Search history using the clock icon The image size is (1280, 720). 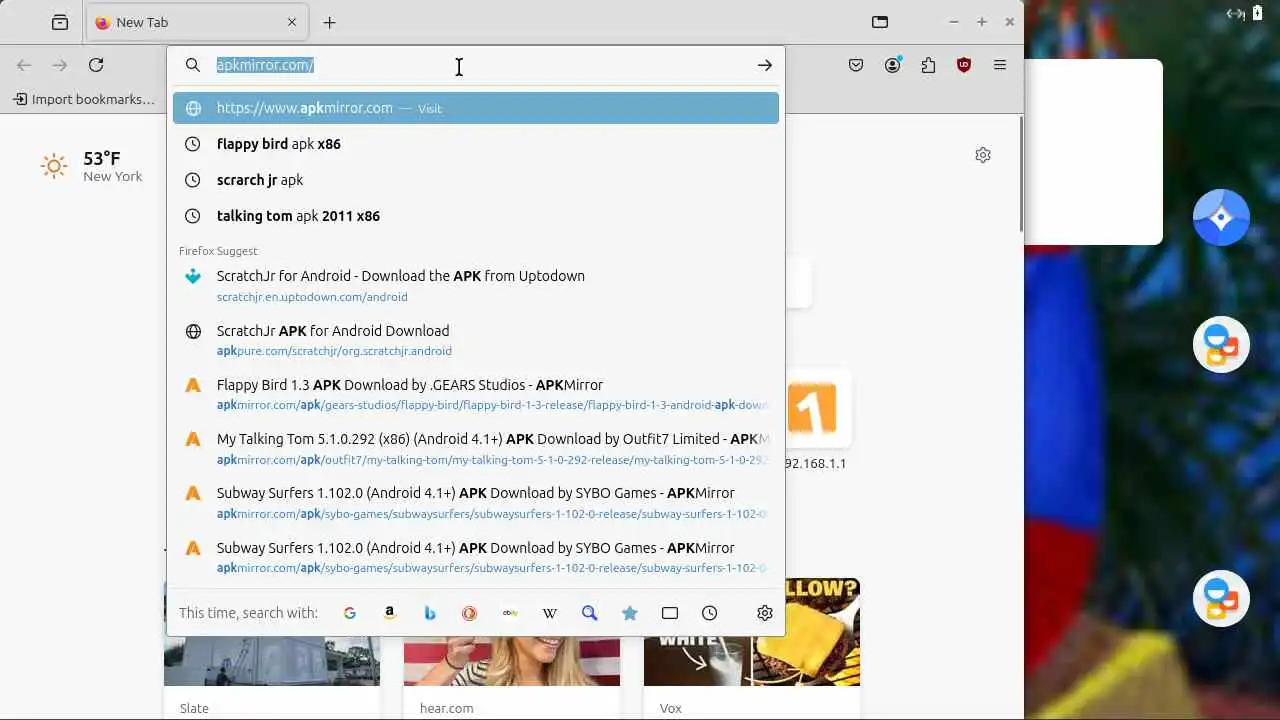point(710,613)
